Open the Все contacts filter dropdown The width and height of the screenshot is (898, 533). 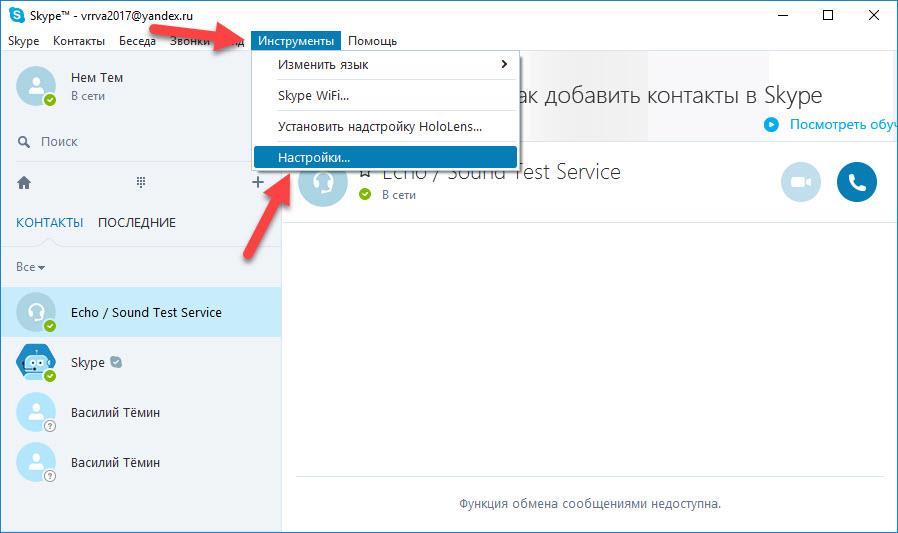coord(30,267)
